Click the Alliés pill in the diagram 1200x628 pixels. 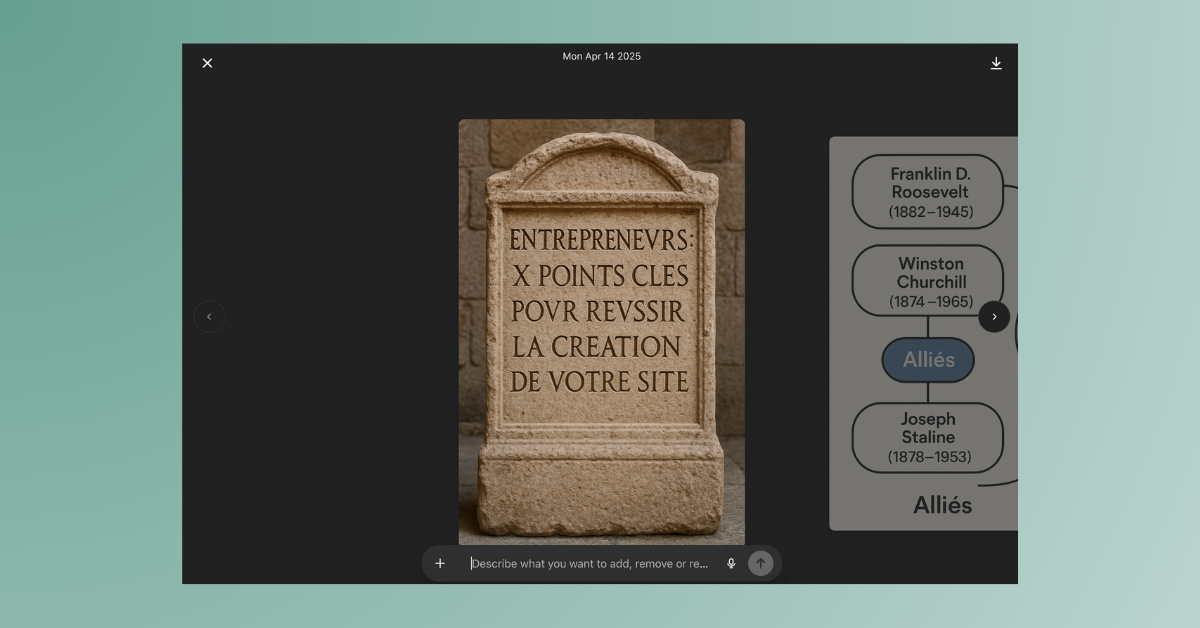[x=928, y=360]
